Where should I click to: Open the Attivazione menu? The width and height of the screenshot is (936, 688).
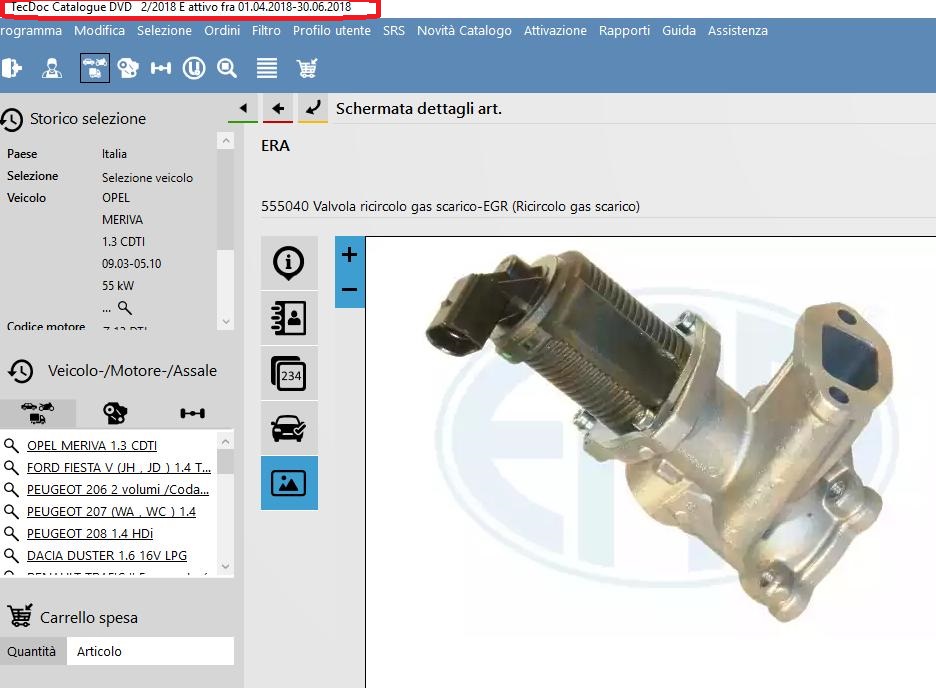(x=555, y=30)
